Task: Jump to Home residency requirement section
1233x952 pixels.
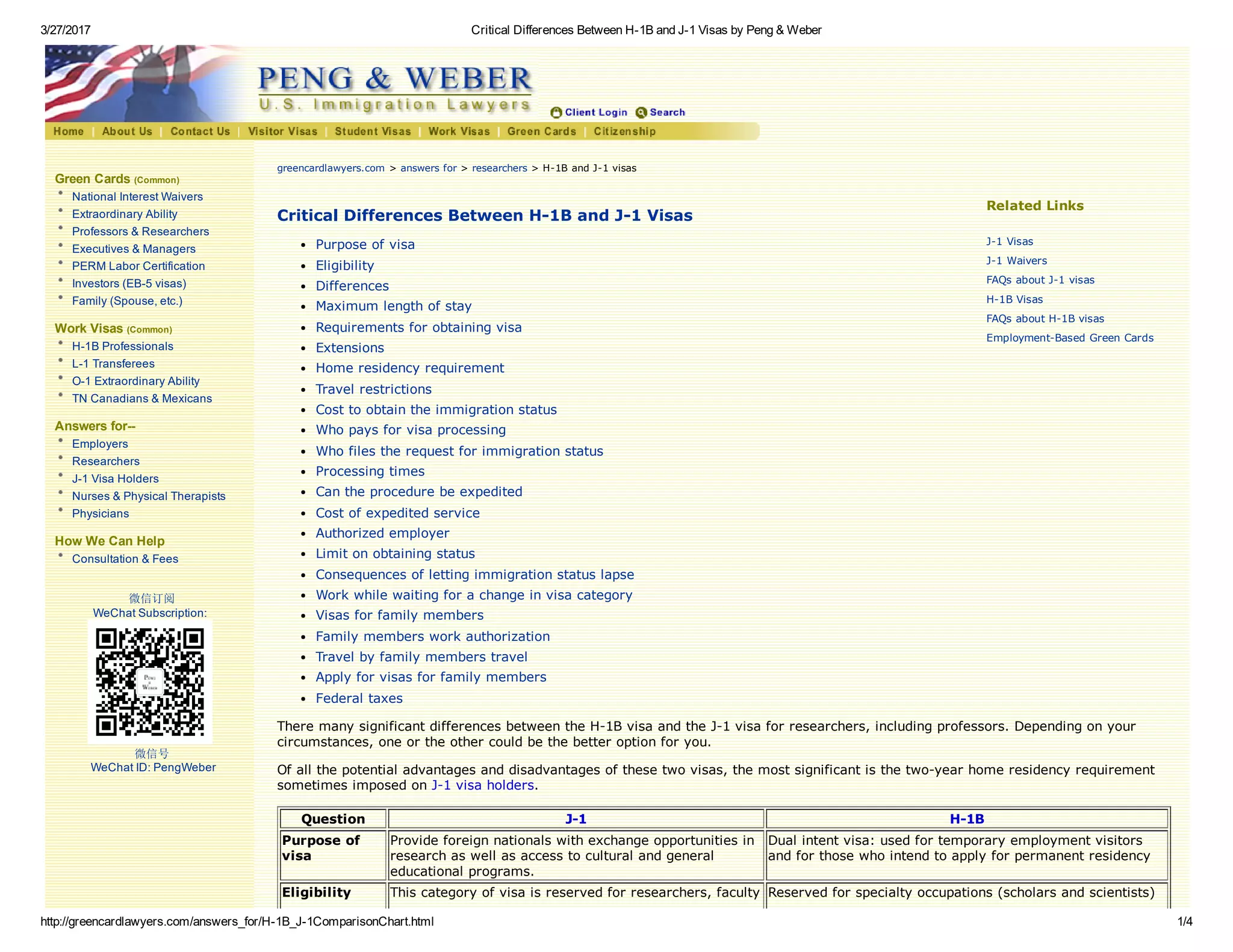Action: pos(409,368)
